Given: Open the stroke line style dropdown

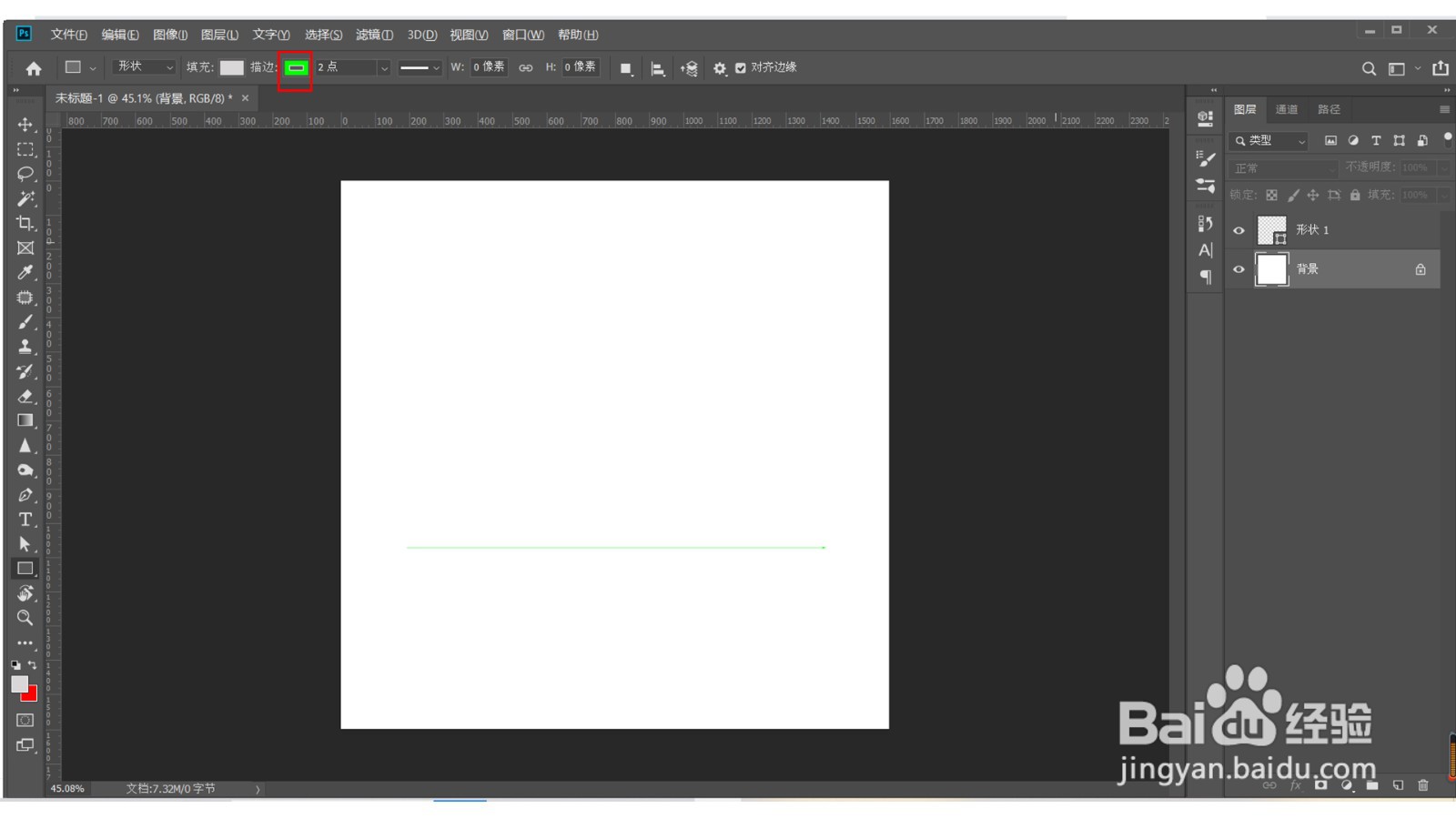Looking at the screenshot, I should [420, 67].
